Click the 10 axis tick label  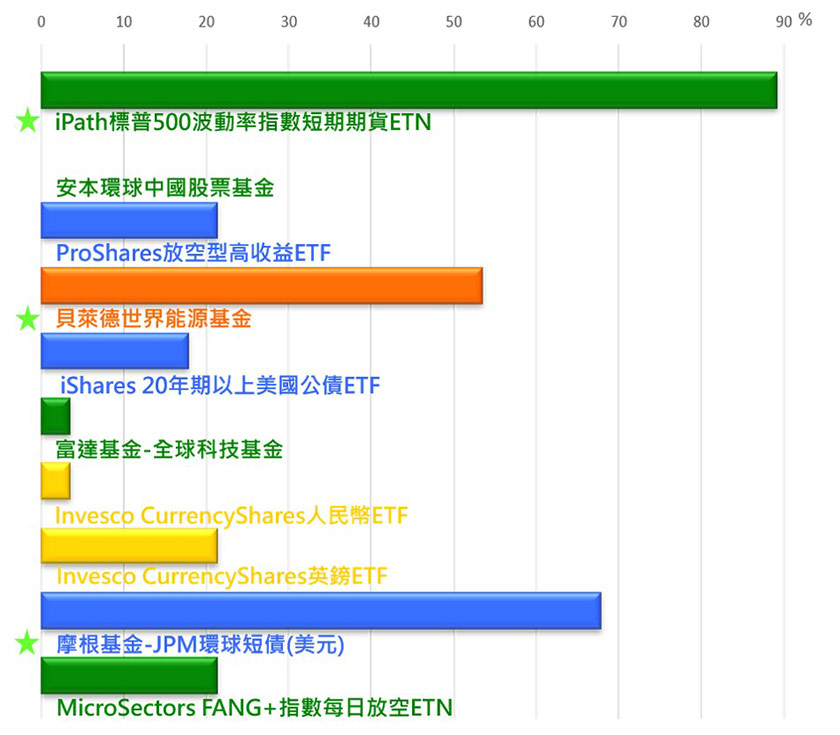[124, 22]
